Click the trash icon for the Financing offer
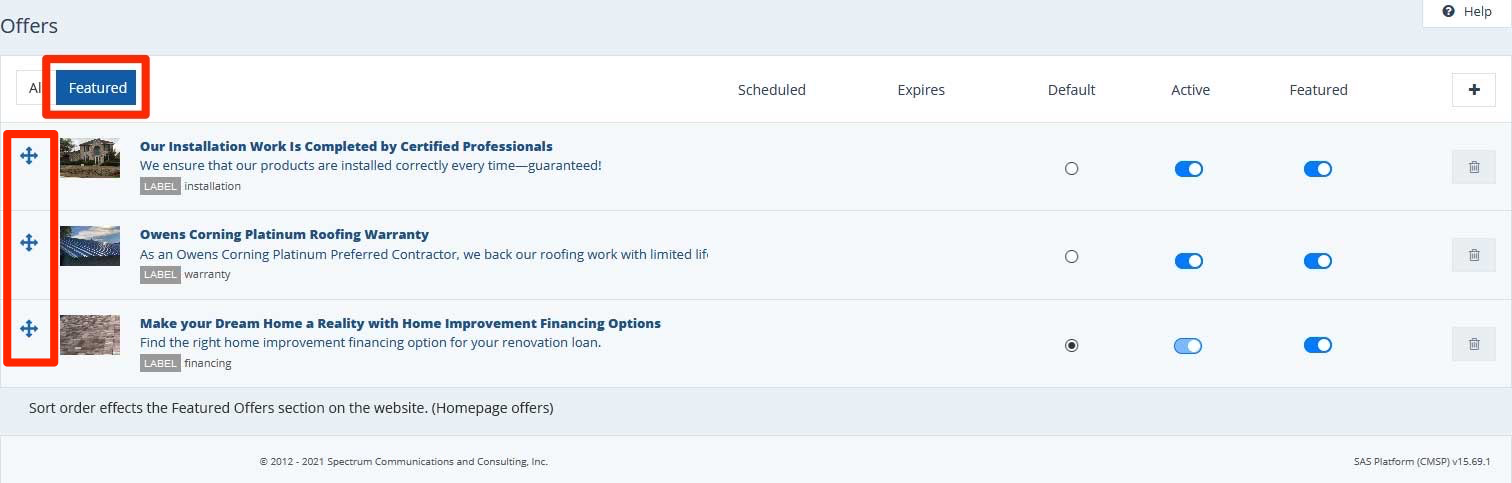1512x483 pixels. coord(1473,344)
